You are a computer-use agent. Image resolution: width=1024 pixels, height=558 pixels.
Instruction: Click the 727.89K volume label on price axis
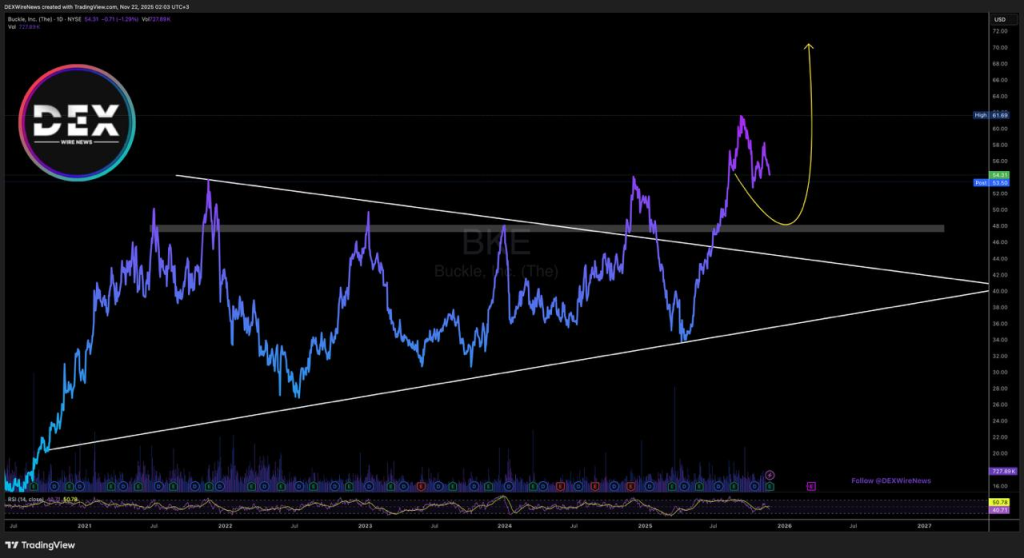(x=1003, y=471)
